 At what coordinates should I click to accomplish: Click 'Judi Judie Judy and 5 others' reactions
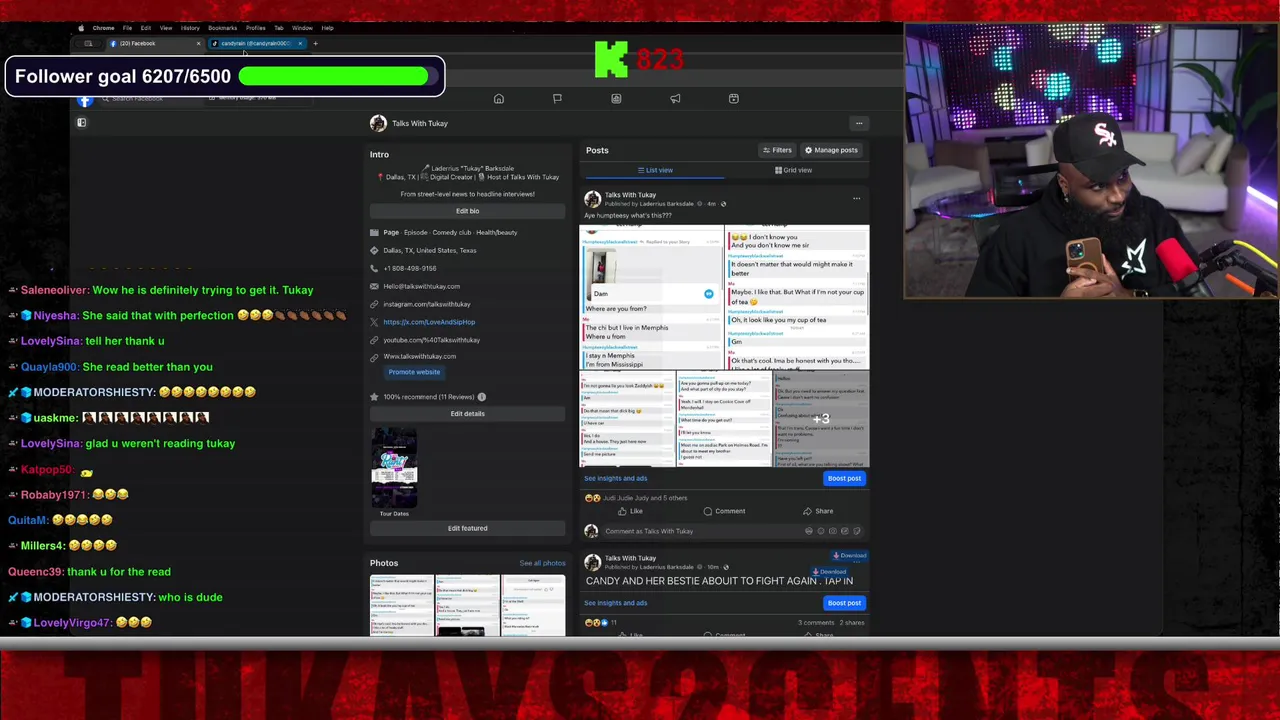pos(644,498)
